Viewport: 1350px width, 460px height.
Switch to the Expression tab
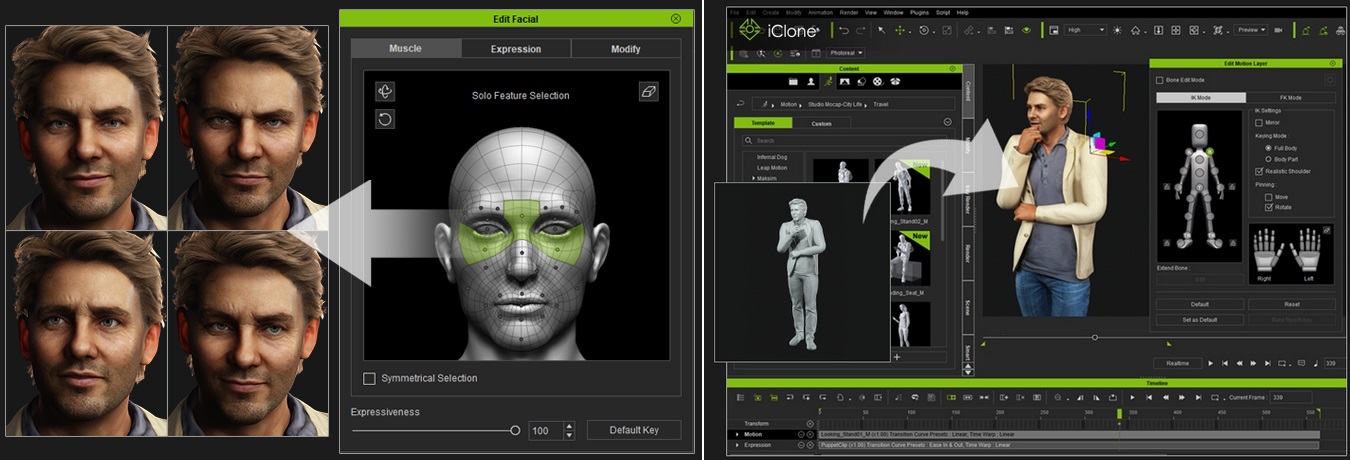point(516,49)
